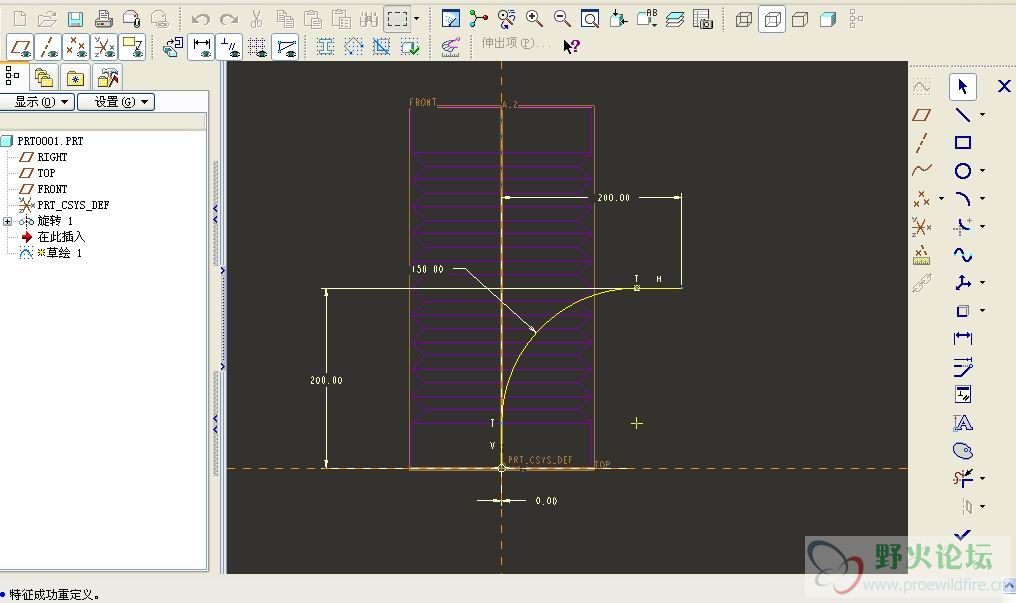1016x603 pixels.
Task: Select the Hidden line display icon
Action: pyautogui.click(x=772, y=19)
